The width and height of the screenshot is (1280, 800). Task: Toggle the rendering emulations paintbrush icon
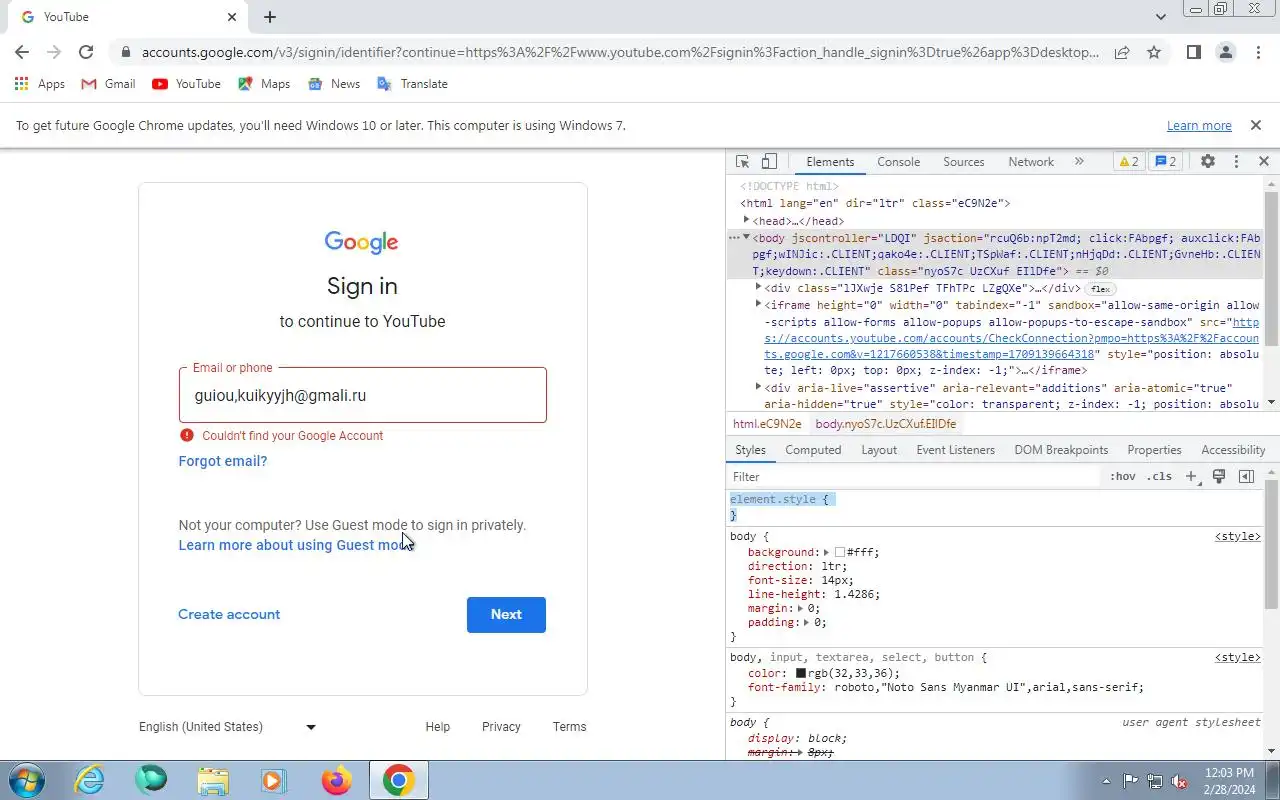click(x=1219, y=477)
